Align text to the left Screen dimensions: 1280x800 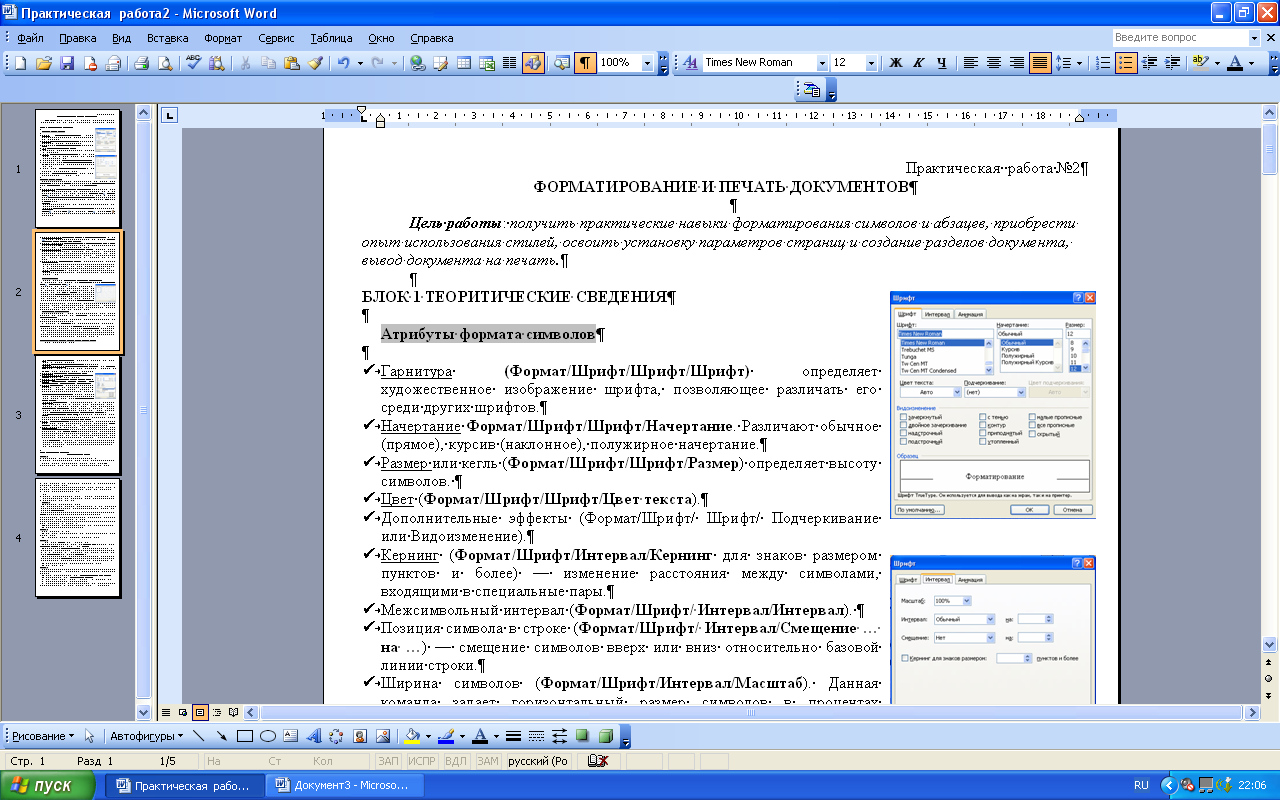pyautogui.click(x=970, y=62)
